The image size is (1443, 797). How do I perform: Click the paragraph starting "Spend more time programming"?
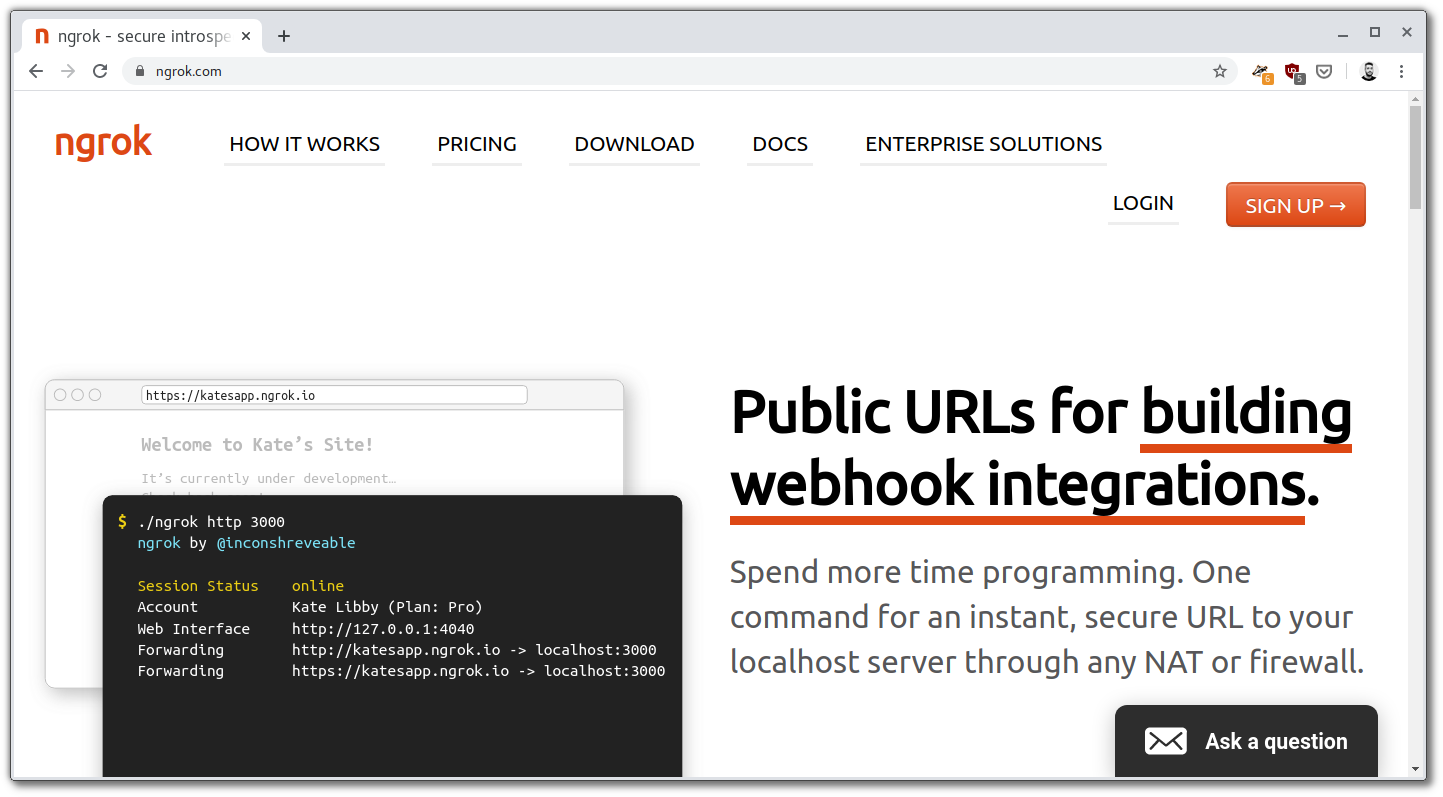click(x=1047, y=617)
